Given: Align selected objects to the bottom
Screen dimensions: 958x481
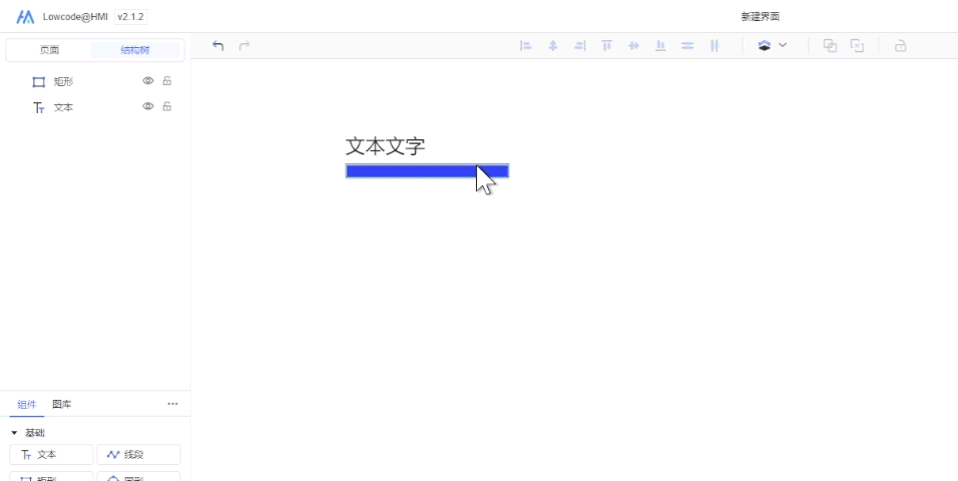Looking at the screenshot, I should tap(660, 45).
